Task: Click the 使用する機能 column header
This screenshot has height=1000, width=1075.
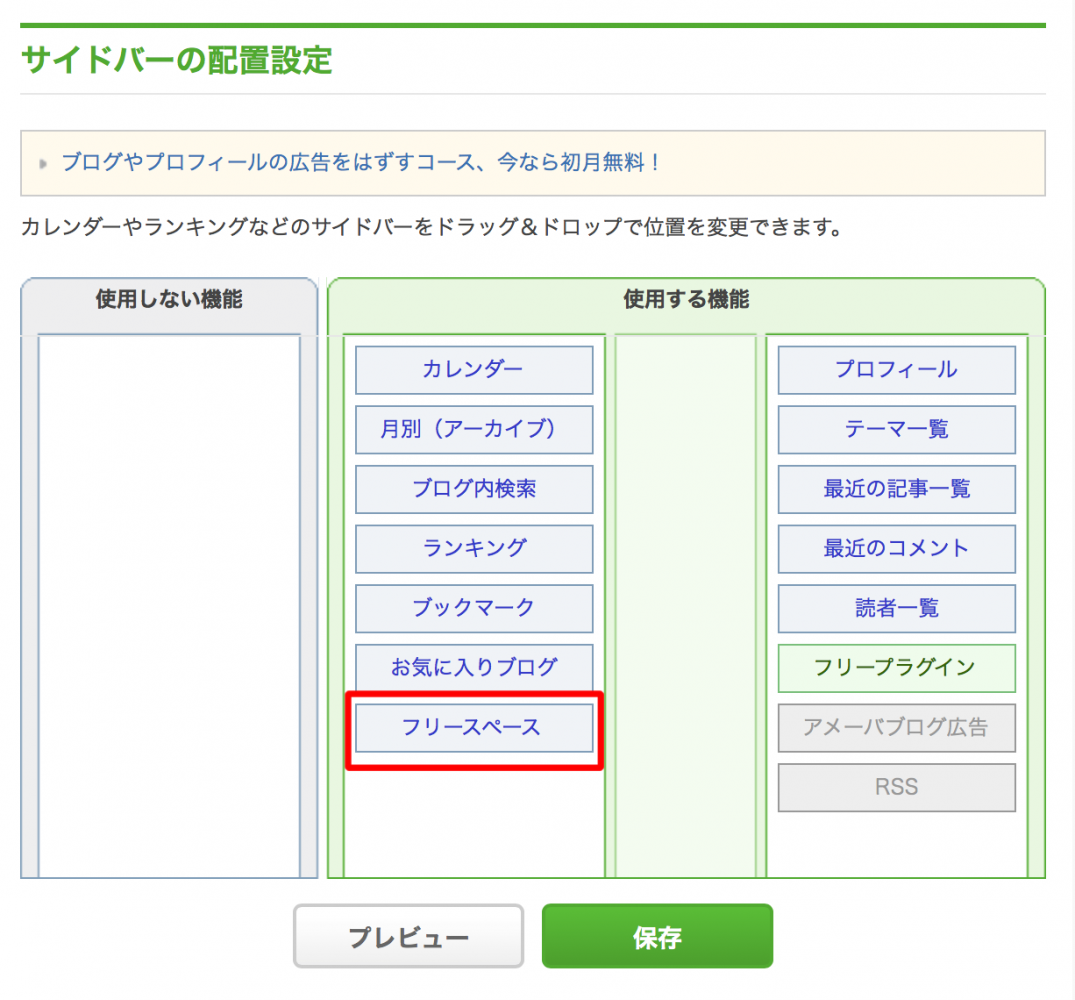Action: [686, 300]
